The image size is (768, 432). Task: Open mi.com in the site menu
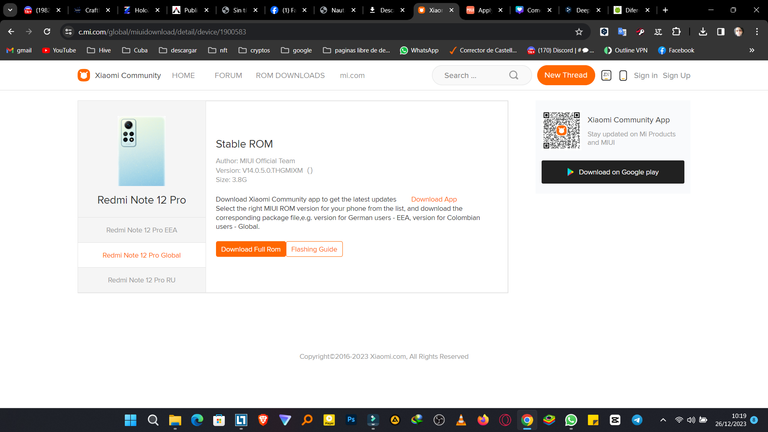(352, 75)
